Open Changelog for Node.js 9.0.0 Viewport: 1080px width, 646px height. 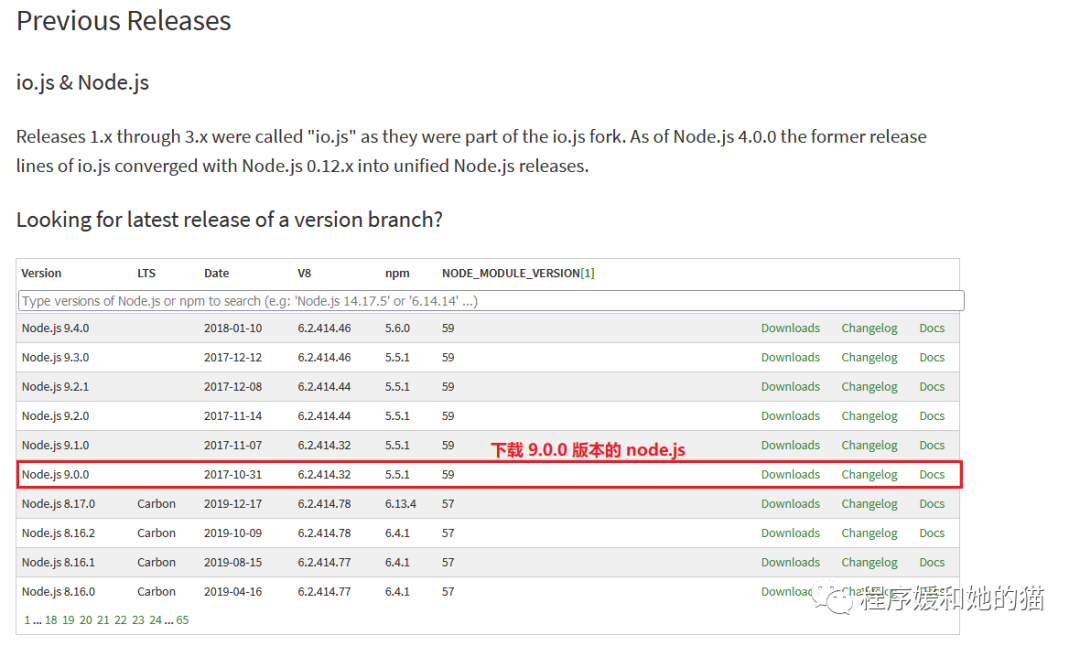point(869,475)
